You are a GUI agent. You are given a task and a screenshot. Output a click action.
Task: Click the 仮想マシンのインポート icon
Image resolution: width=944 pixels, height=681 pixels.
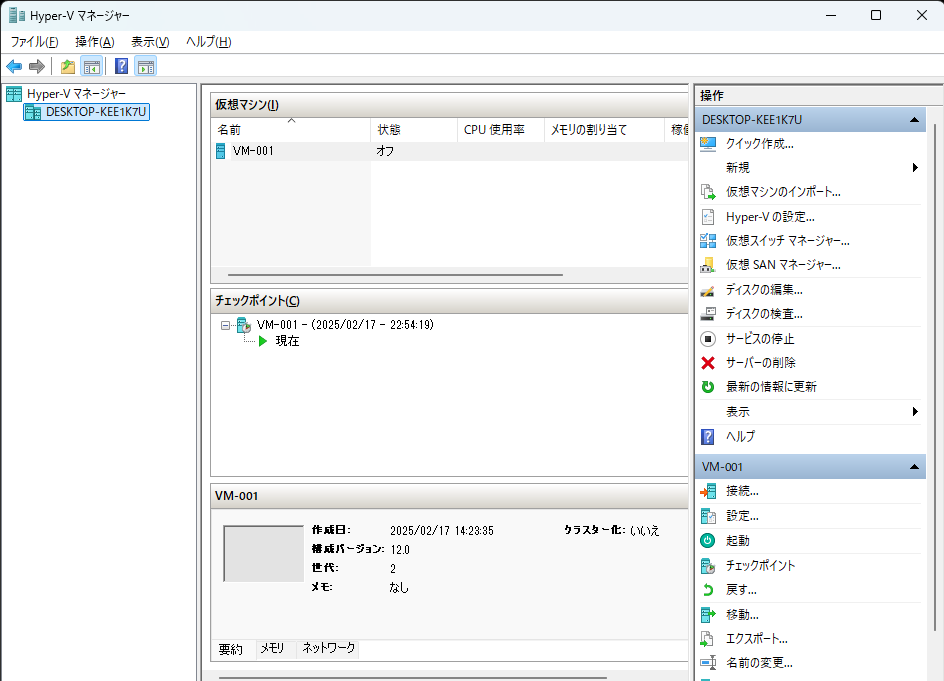tap(708, 192)
